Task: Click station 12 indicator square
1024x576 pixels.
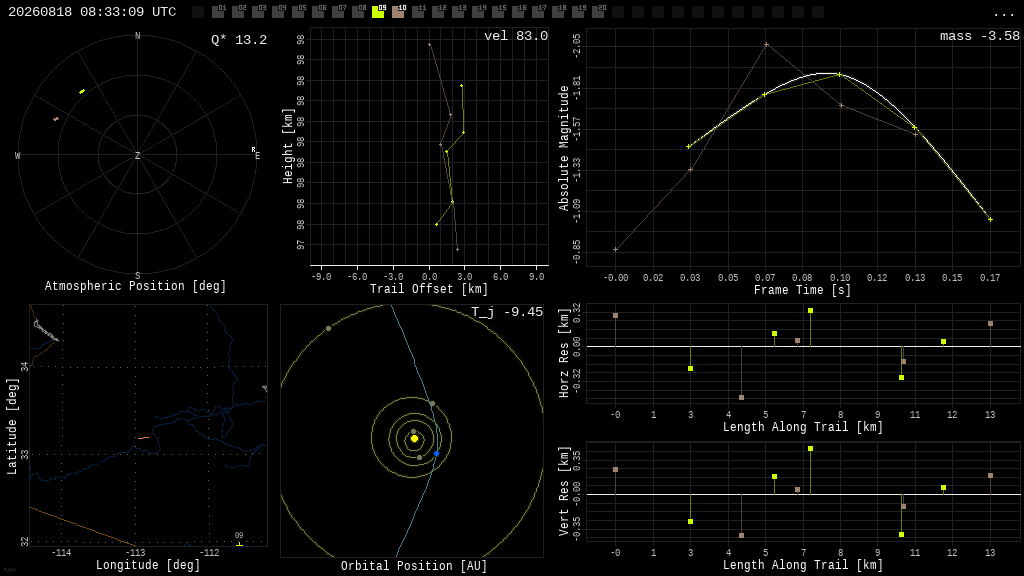Action: pos(438,12)
